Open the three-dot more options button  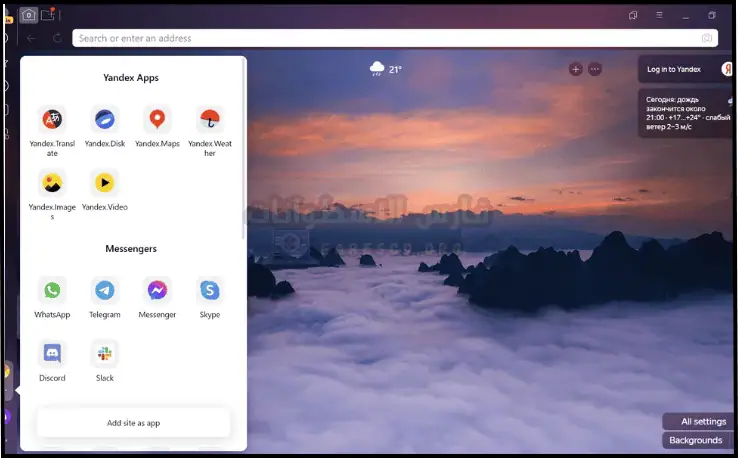(x=595, y=69)
